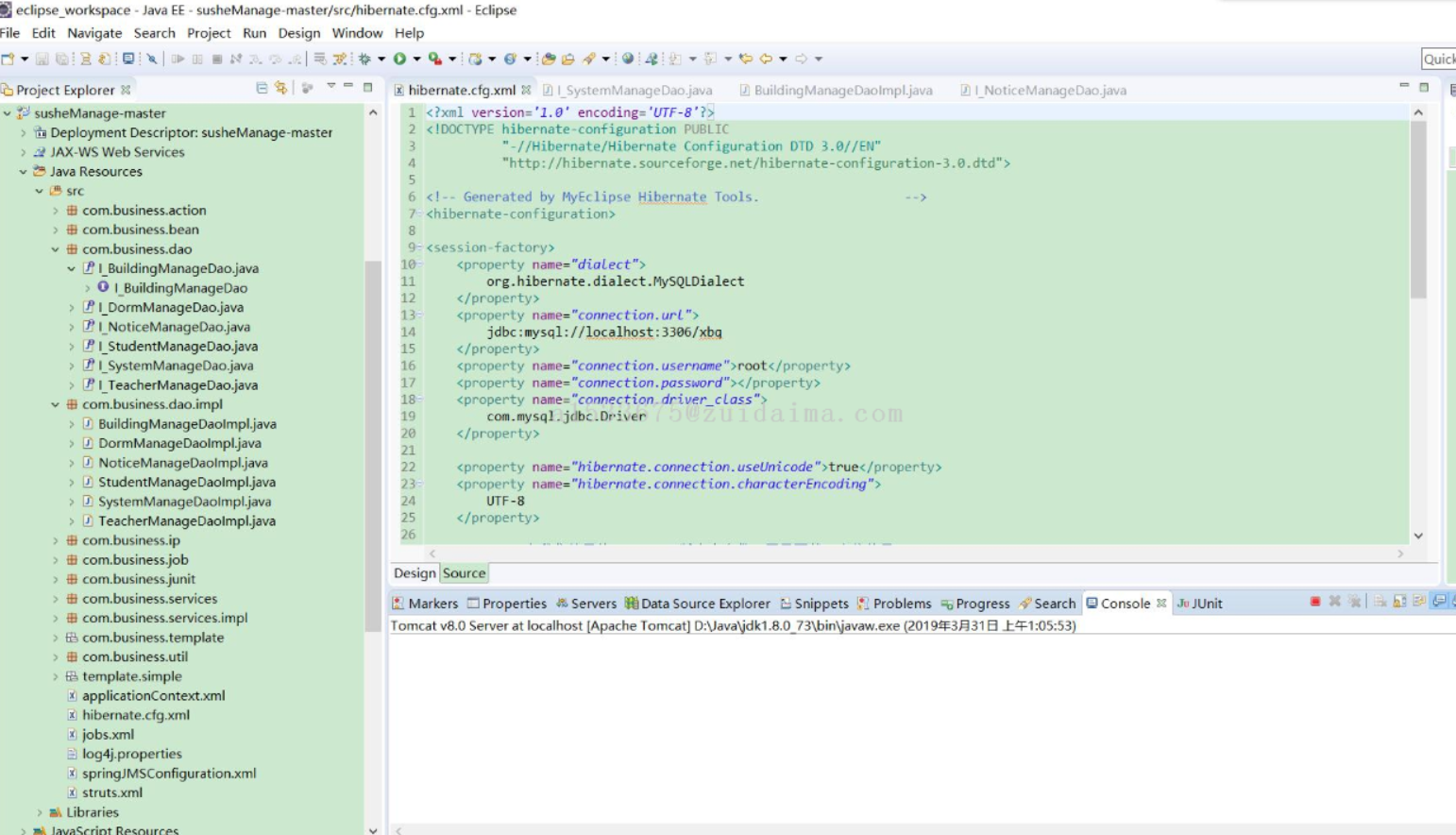This screenshot has height=835, width=1456.
Task: Click the Open Web Browser globe icon
Action: [627, 59]
